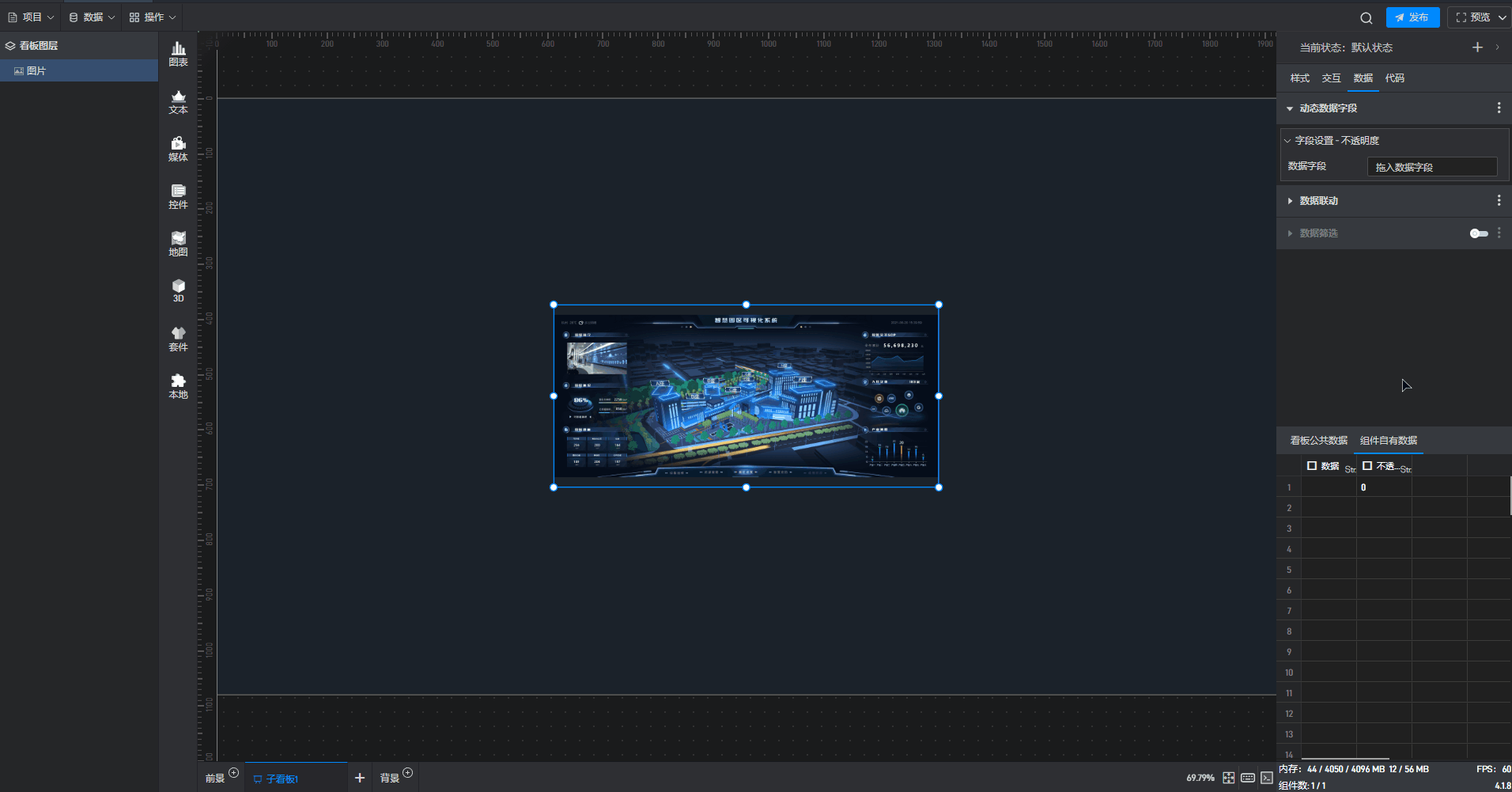Screen dimensions: 1512x792
Task: Open the 地图 (map) component panel
Action: click(178, 244)
